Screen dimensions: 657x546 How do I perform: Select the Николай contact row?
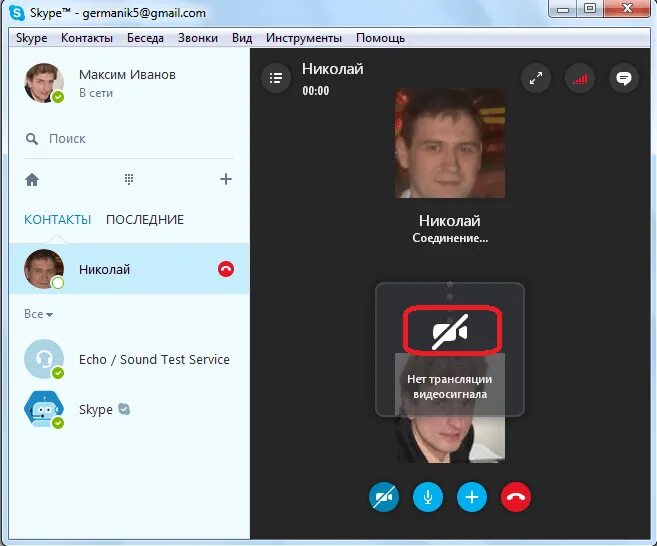[129, 269]
